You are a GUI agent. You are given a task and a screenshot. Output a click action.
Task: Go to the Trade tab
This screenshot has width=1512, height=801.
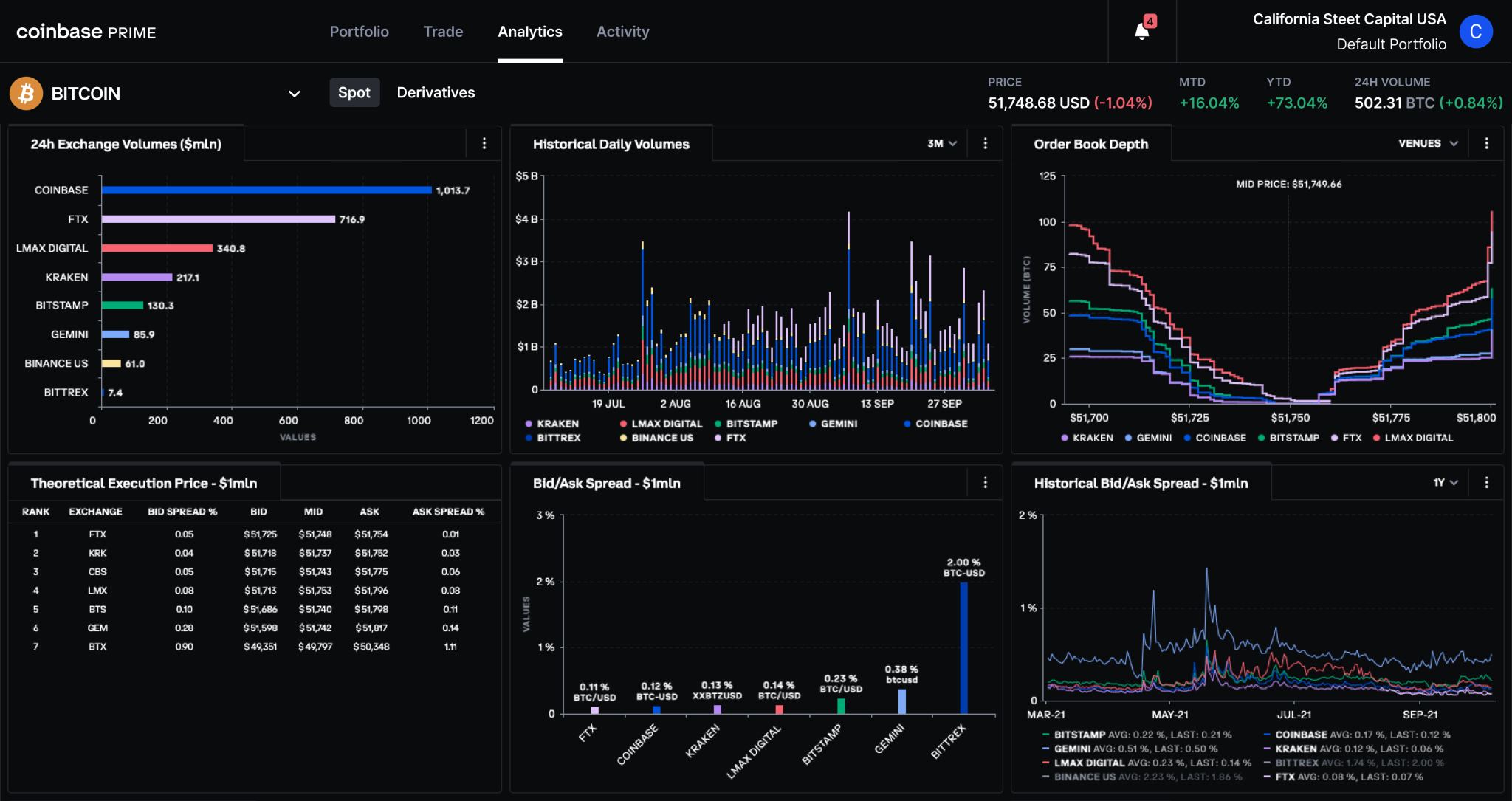pos(443,32)
